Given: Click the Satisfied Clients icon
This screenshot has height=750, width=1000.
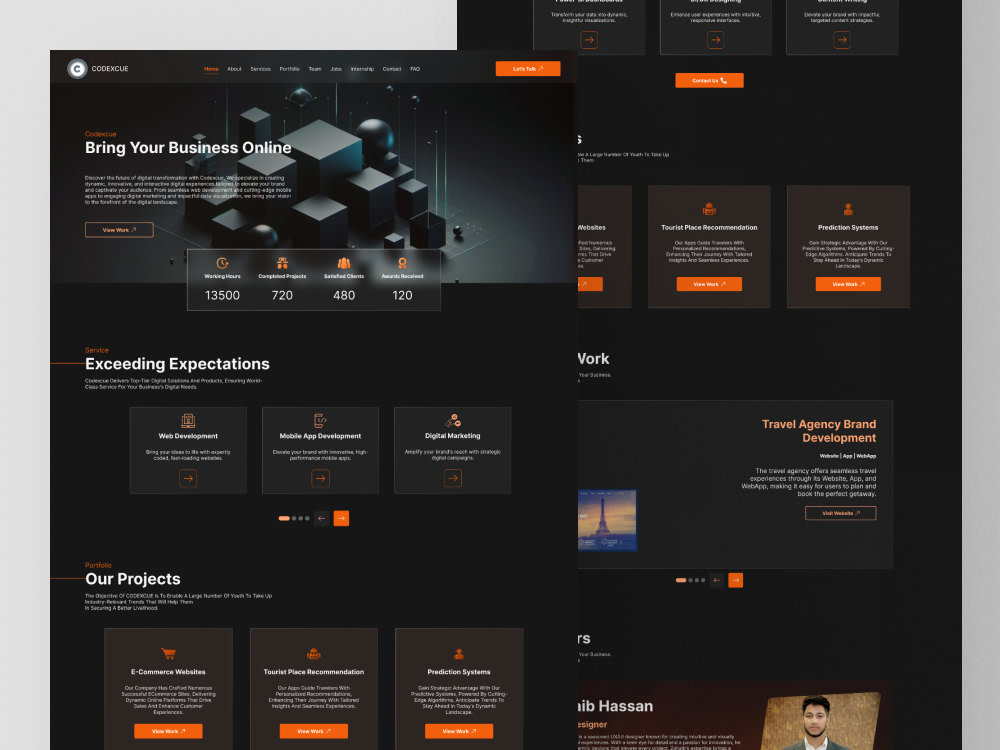Looking at the screenshot, I should point(344,263).
